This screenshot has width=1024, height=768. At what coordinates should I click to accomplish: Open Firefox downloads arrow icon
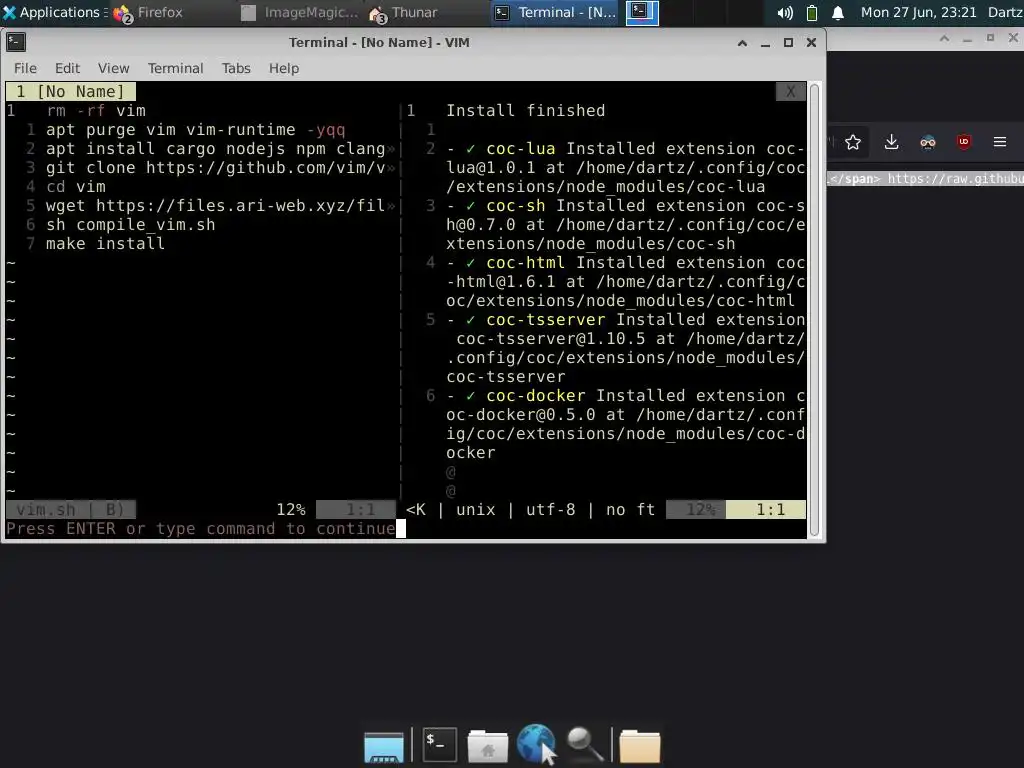(891, 142)
